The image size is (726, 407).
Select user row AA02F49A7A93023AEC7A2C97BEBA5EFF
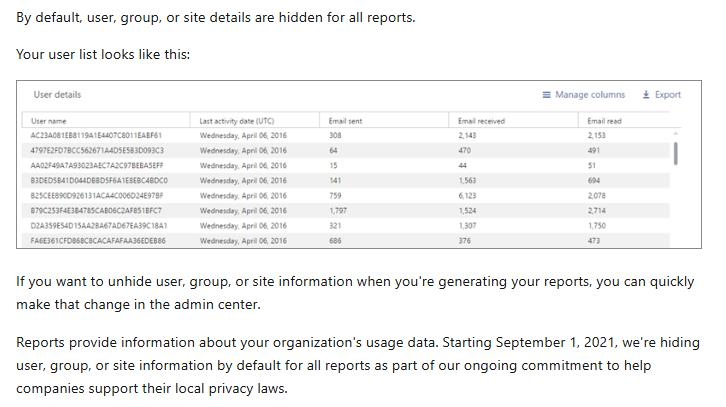[96, 165]
